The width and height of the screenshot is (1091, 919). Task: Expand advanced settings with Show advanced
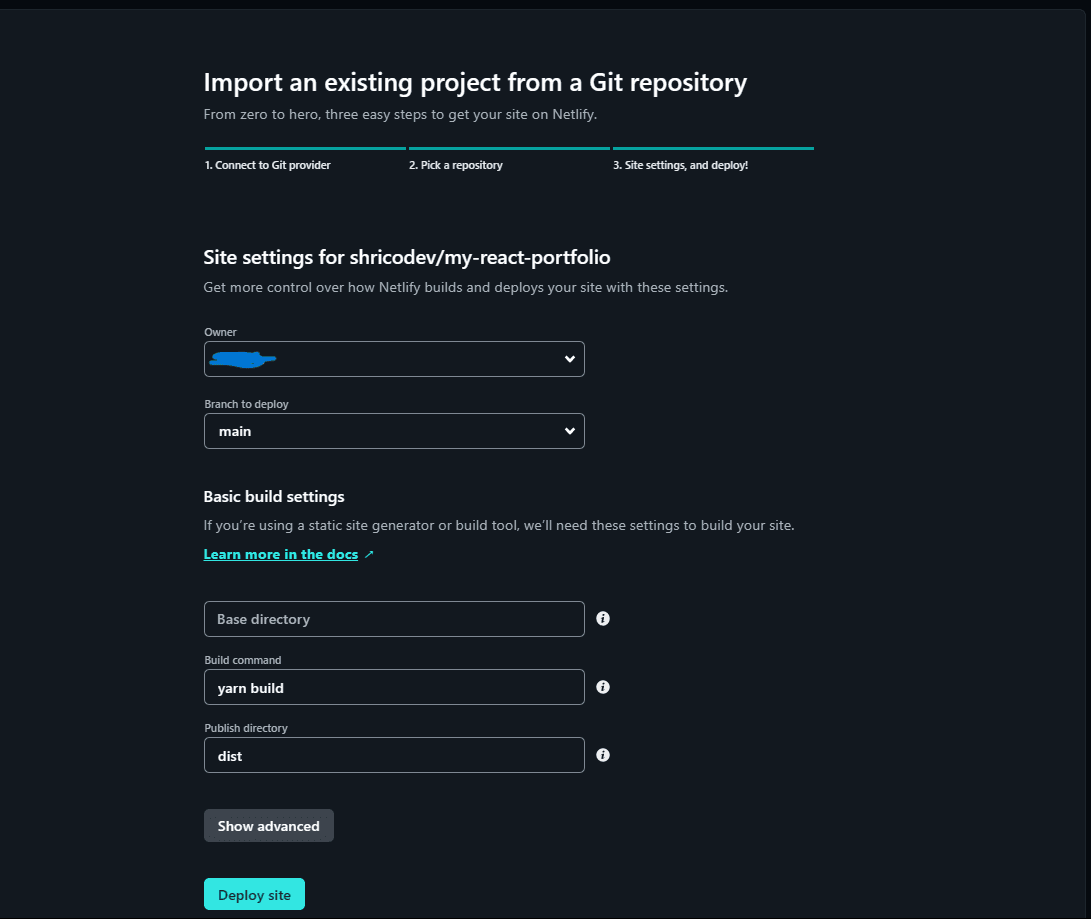click(x=268, y=826)
